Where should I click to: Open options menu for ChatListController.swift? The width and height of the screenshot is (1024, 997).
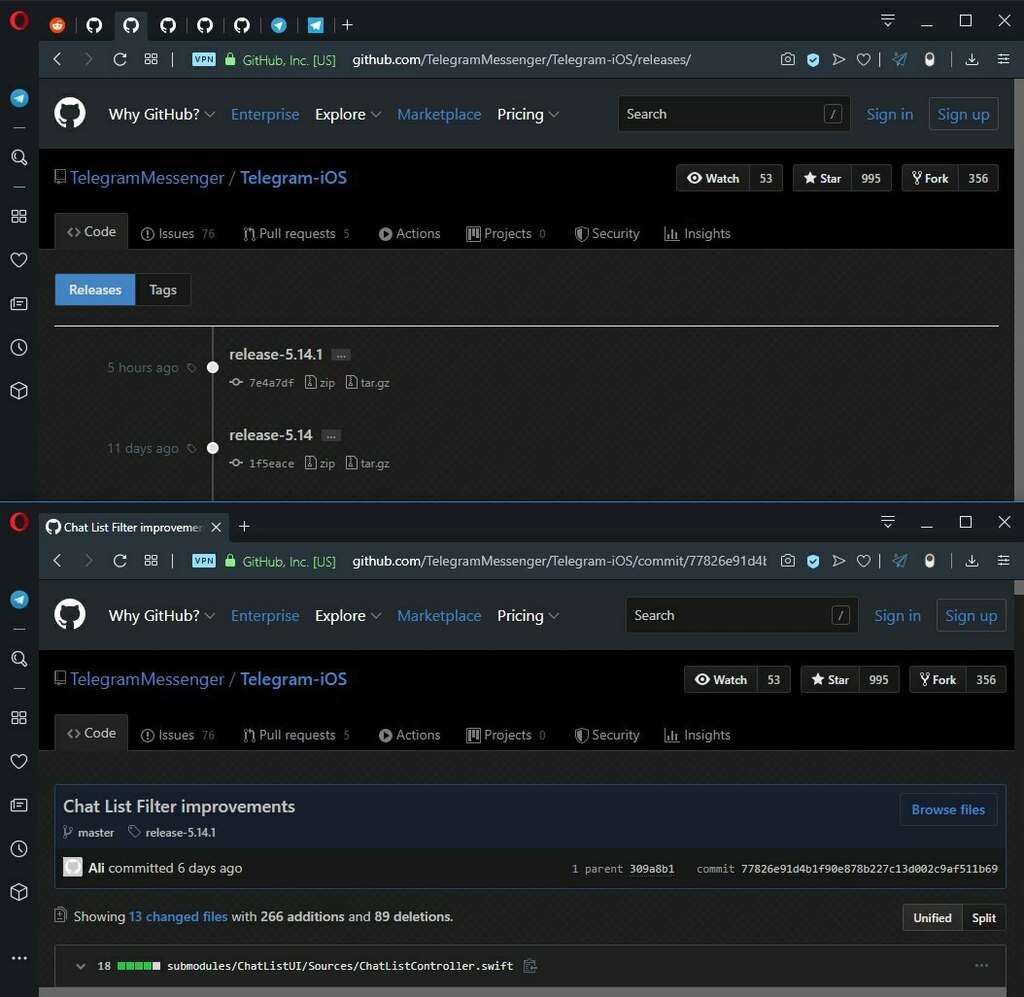pos(982,966)
